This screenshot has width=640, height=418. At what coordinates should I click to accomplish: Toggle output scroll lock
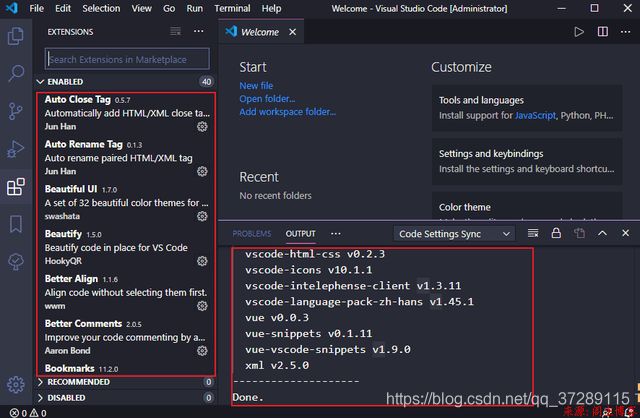click(x=556, y=233)
